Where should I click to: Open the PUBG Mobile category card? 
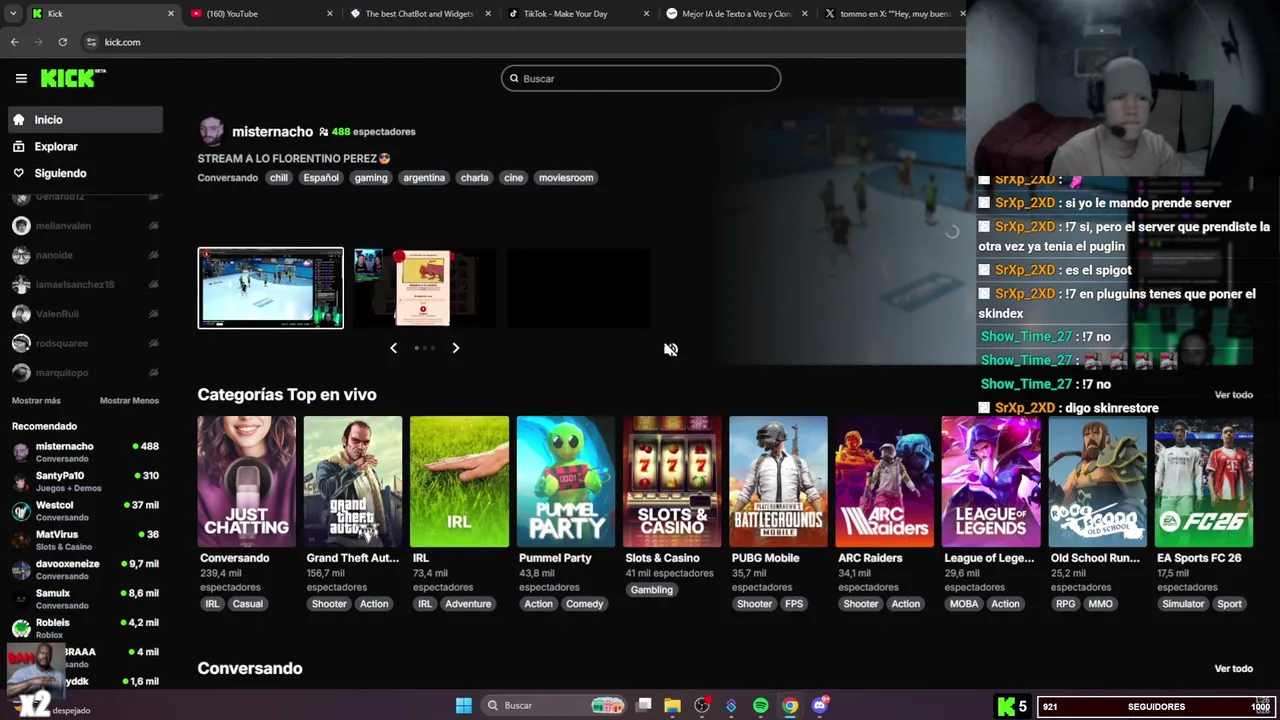click(x=778, y=482)
